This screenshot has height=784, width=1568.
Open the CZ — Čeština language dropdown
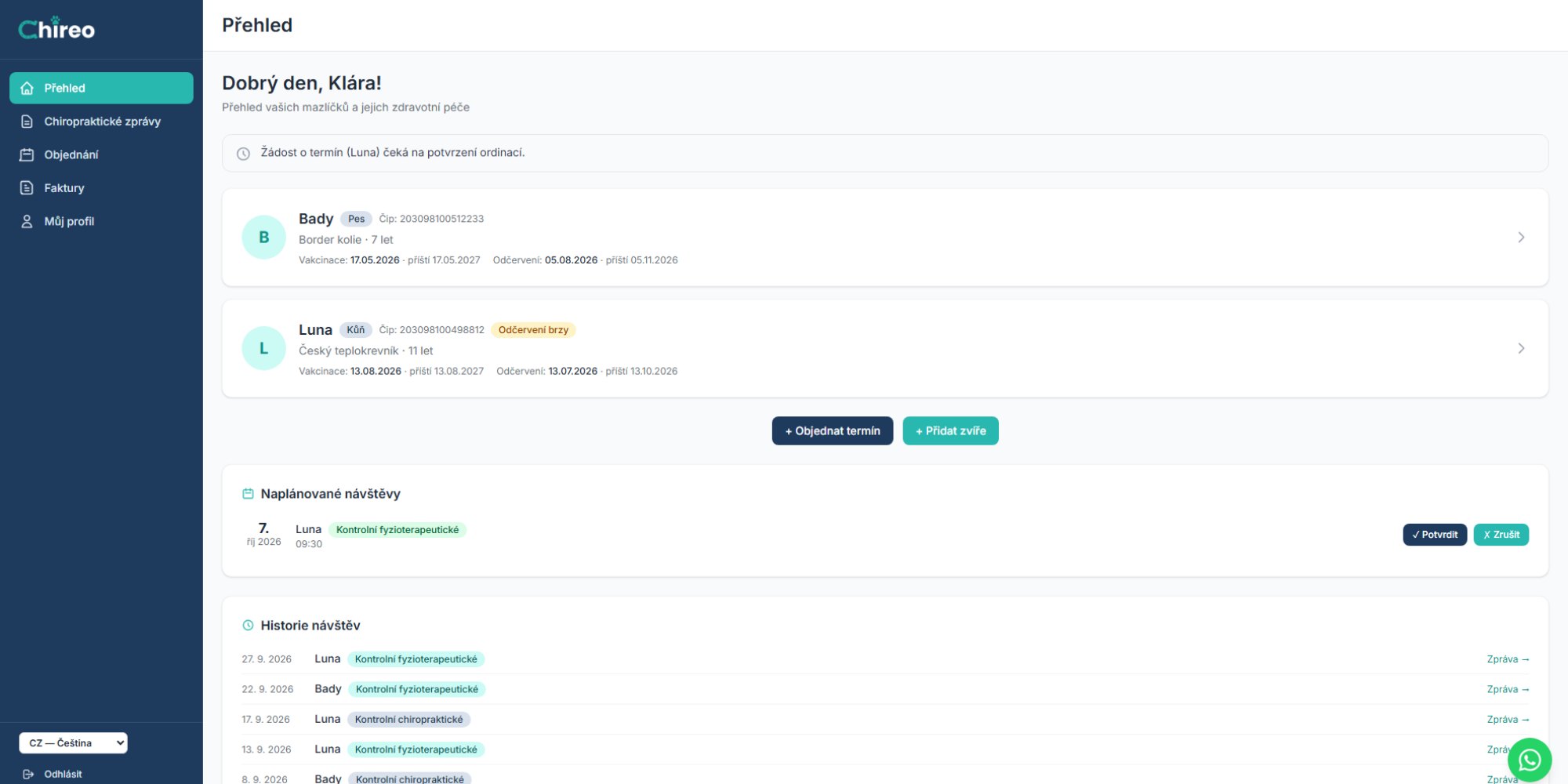pos(73,742)
